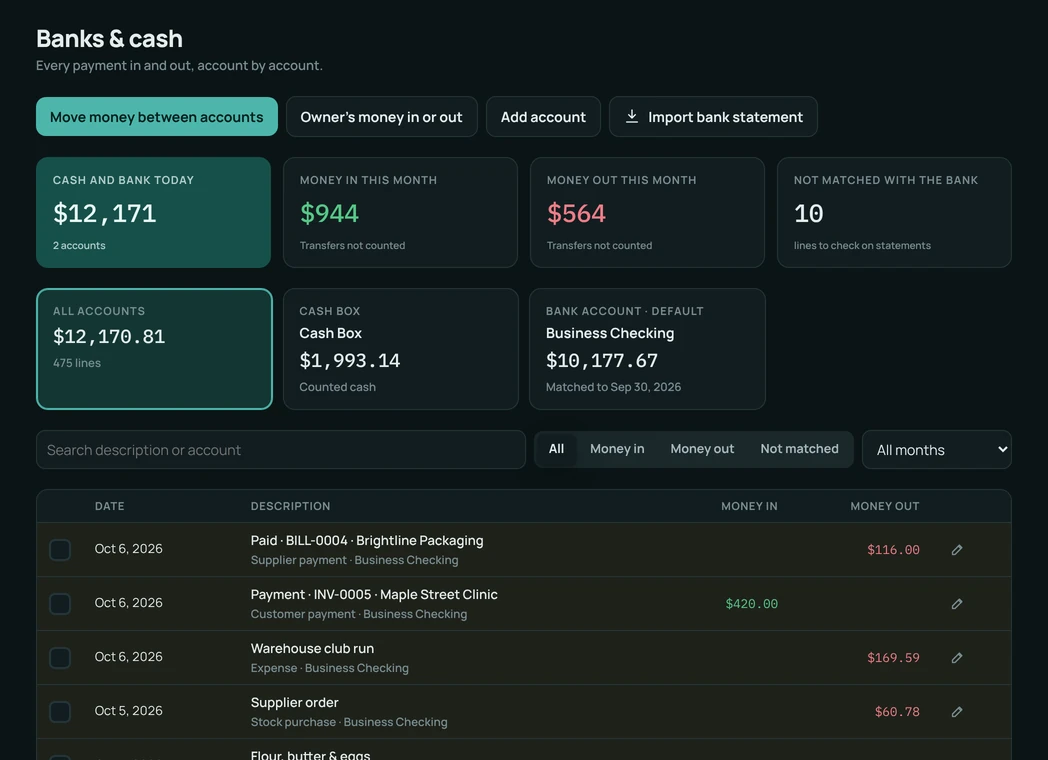The width and height of the screenshot is (1048, 760).
Task: Edit the Warehouse club run pencil icon
Action: point(956,658)
